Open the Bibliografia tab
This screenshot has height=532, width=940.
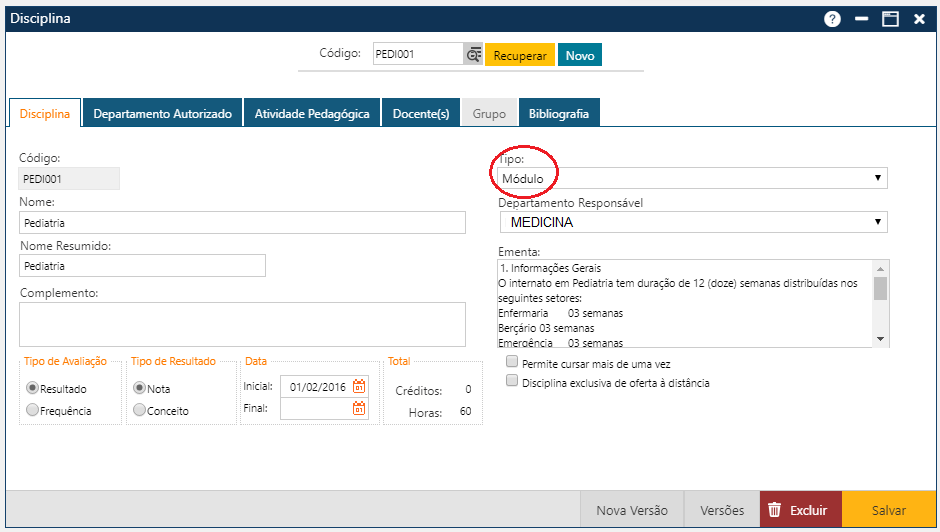pyautogui.click(x=559, y=114)
